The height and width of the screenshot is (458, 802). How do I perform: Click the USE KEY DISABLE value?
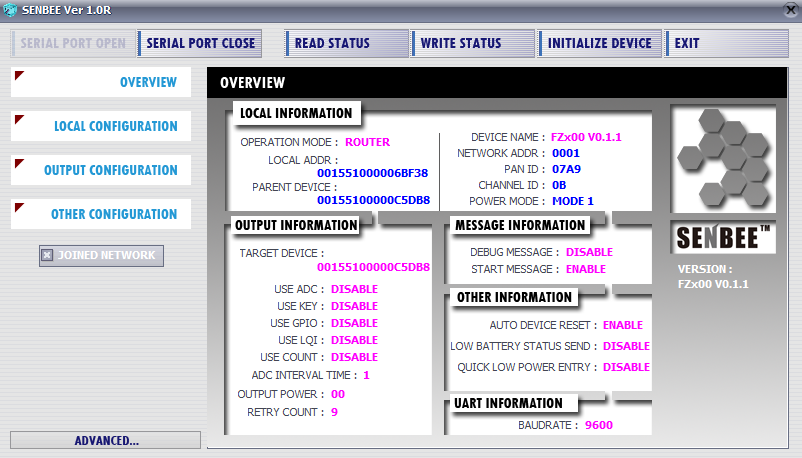(354, 306)
